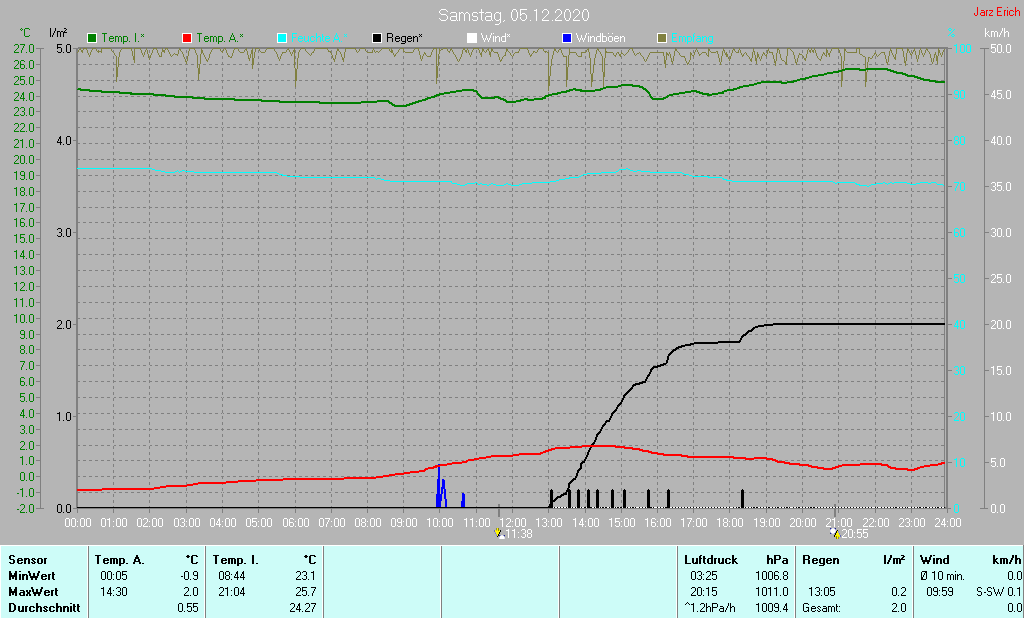Click the km/h axis unit label top right
Screen dimensions: 1024x618
coord(996,34)
